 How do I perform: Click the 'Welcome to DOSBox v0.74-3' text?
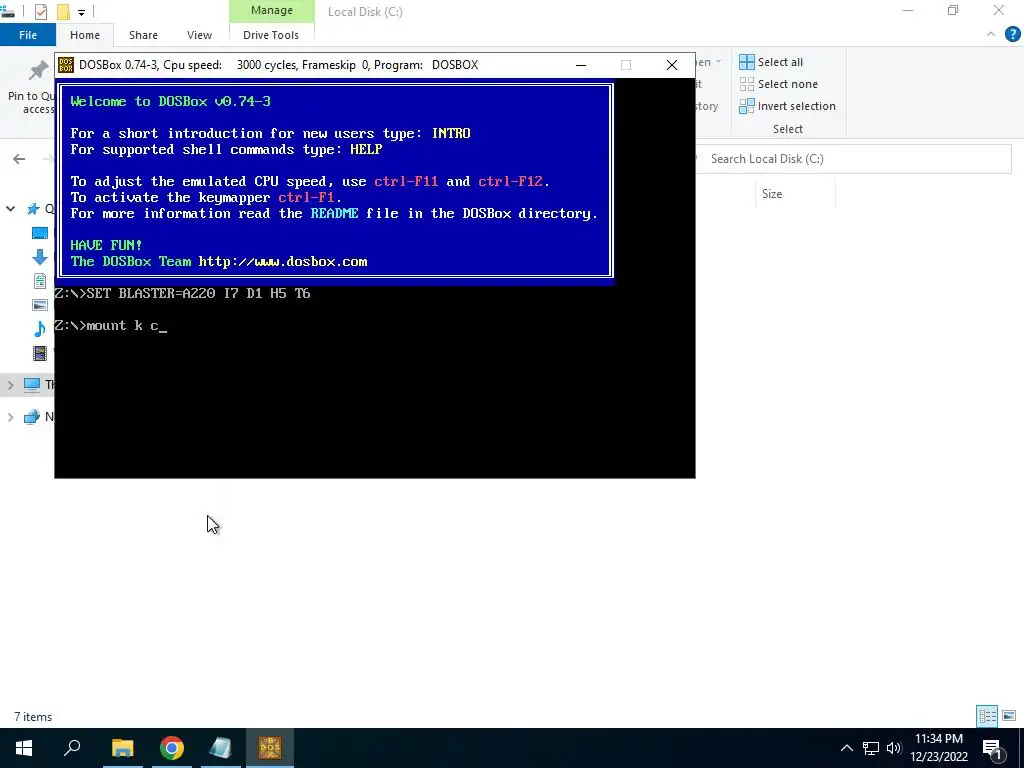tap(170, 101)
